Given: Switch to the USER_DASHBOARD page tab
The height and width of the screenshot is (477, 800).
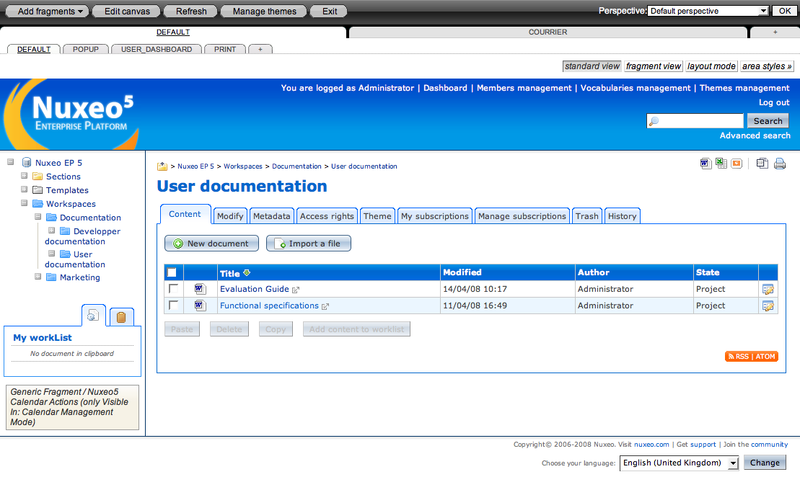Looking at the screenshot, I should pos(157,49).
